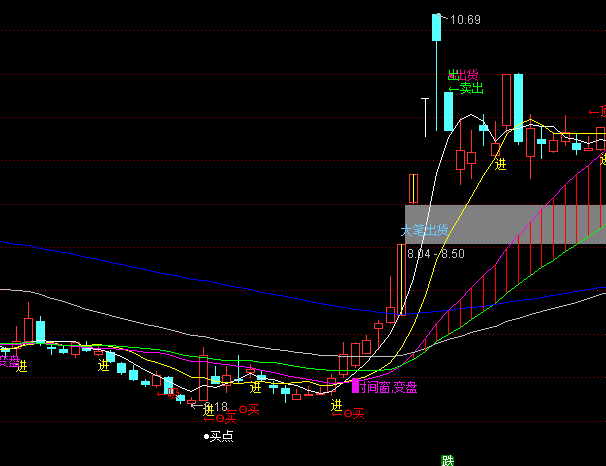Click the red 买 marker below 时间窗
Image resolution: width=606 pixels, height=466 pixels.
click(x=353, y=412)
